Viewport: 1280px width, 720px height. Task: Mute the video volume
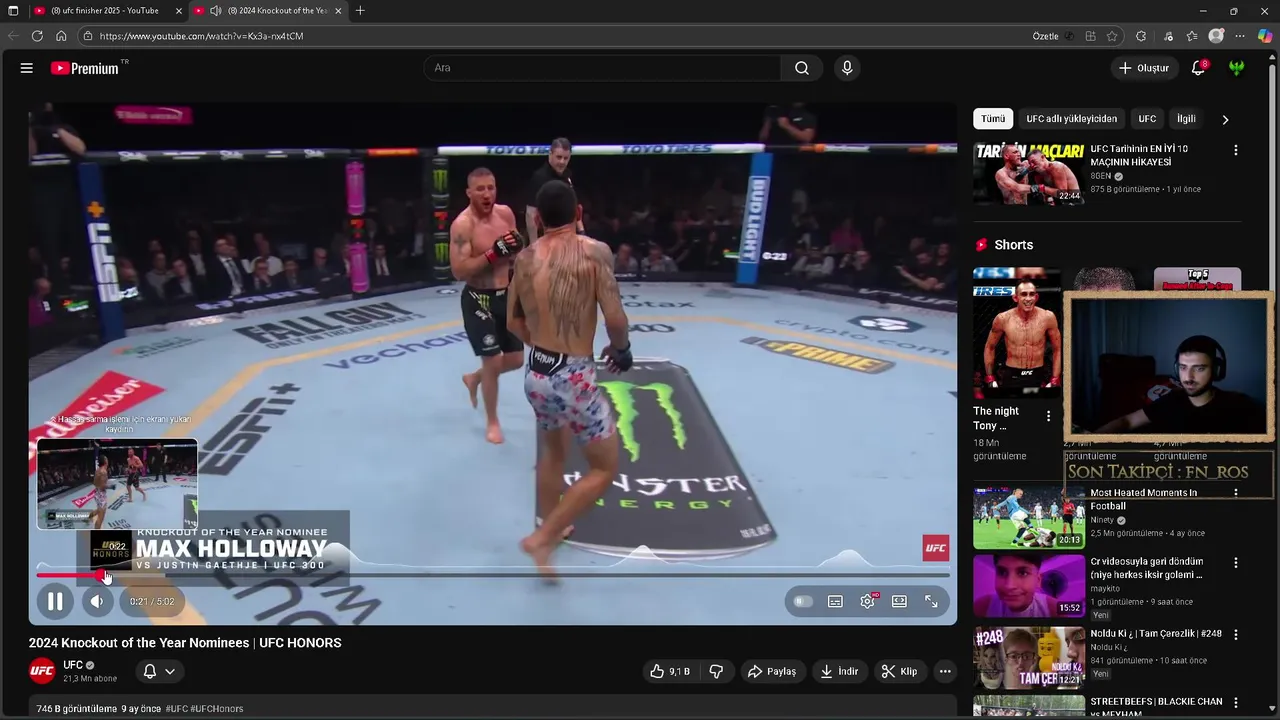pyautogui.click(x=97, y=601)
